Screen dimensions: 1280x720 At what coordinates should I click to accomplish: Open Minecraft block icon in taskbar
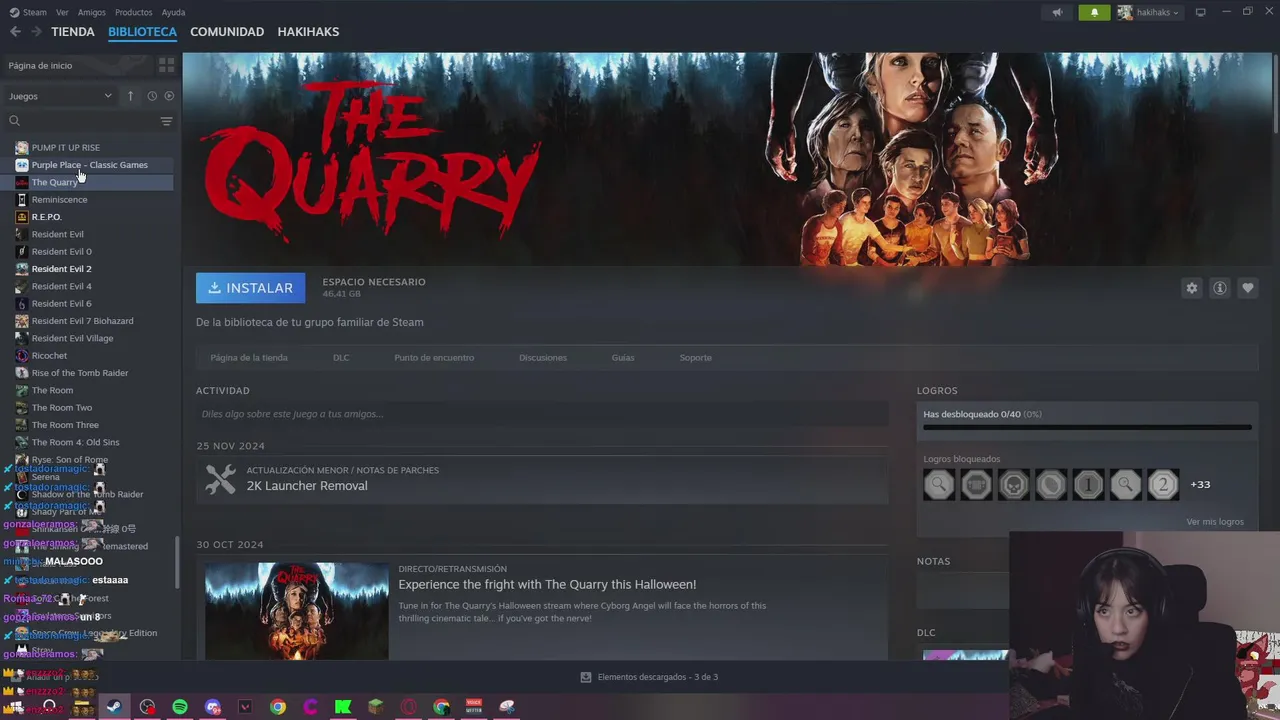375,707
